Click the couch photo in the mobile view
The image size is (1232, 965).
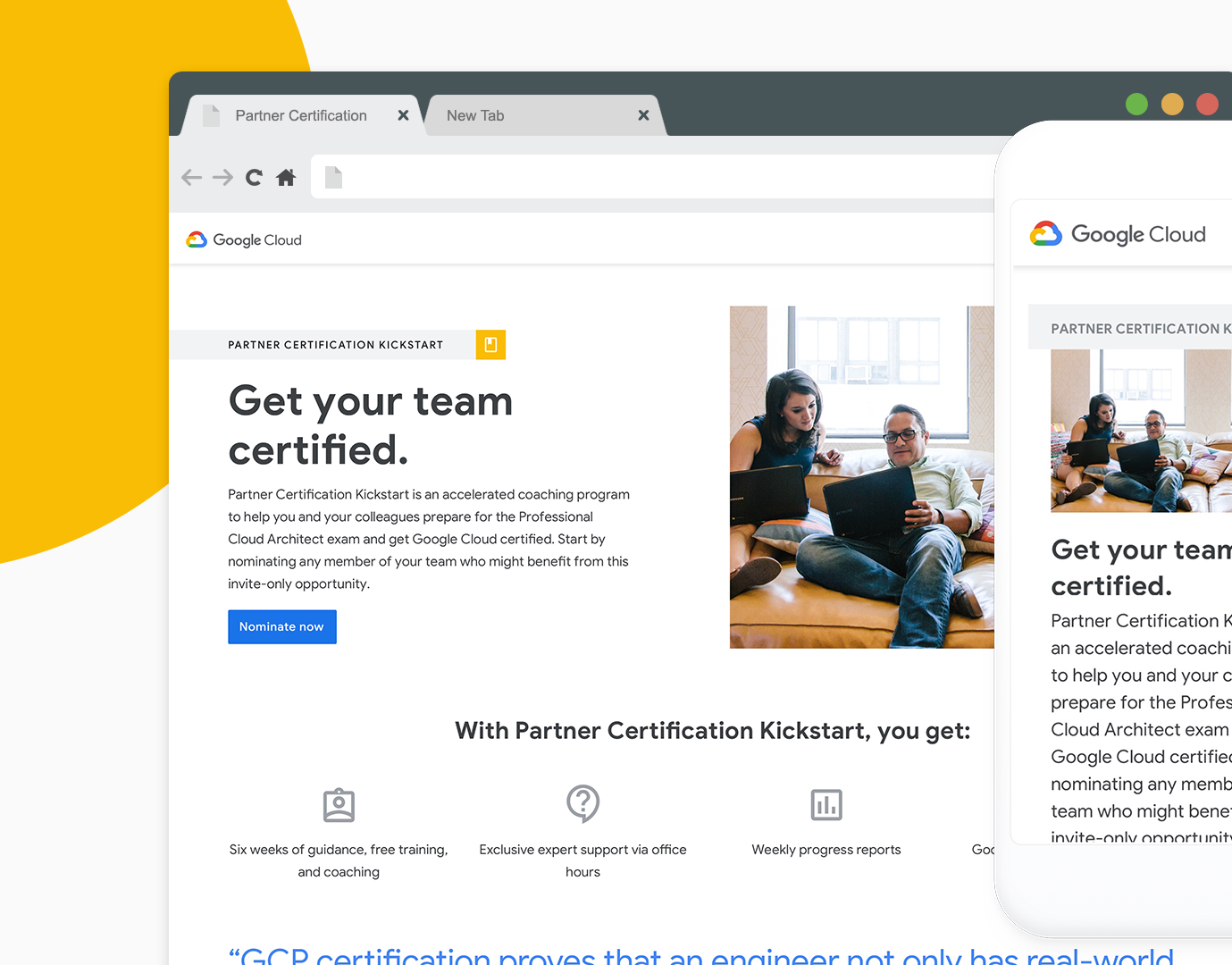click(1141, 431)
